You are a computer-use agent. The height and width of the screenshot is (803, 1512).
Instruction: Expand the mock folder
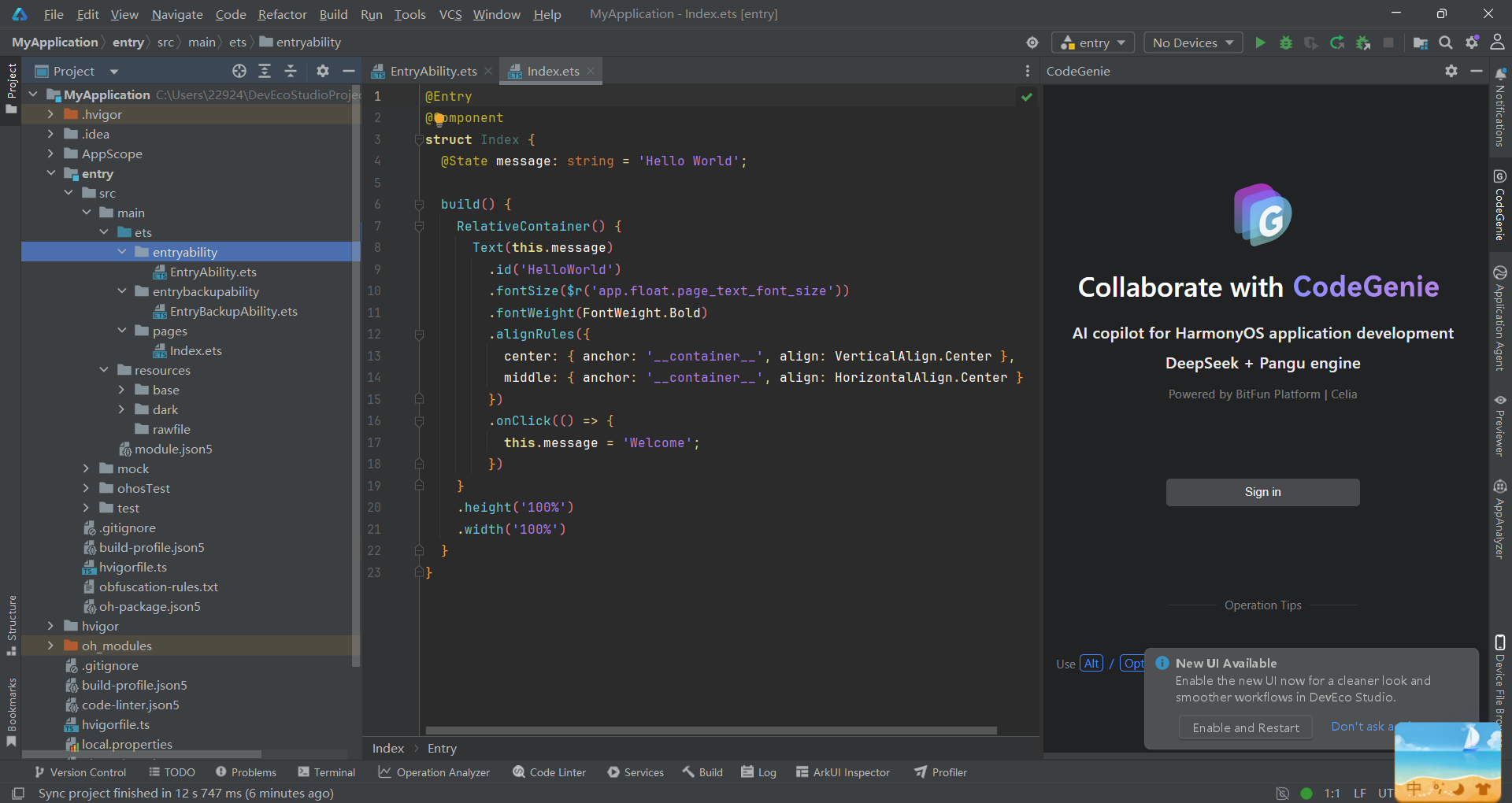click(x=86, y=468)
